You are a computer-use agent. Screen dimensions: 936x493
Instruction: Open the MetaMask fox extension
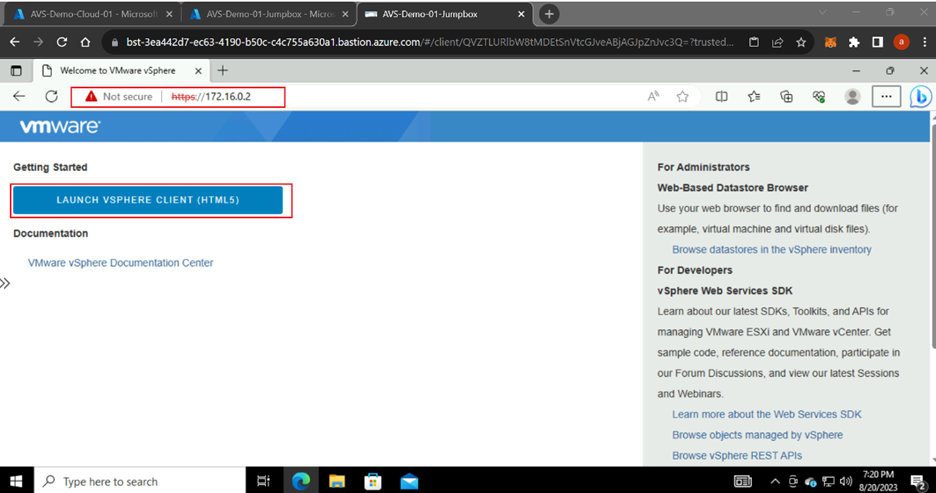830,42
